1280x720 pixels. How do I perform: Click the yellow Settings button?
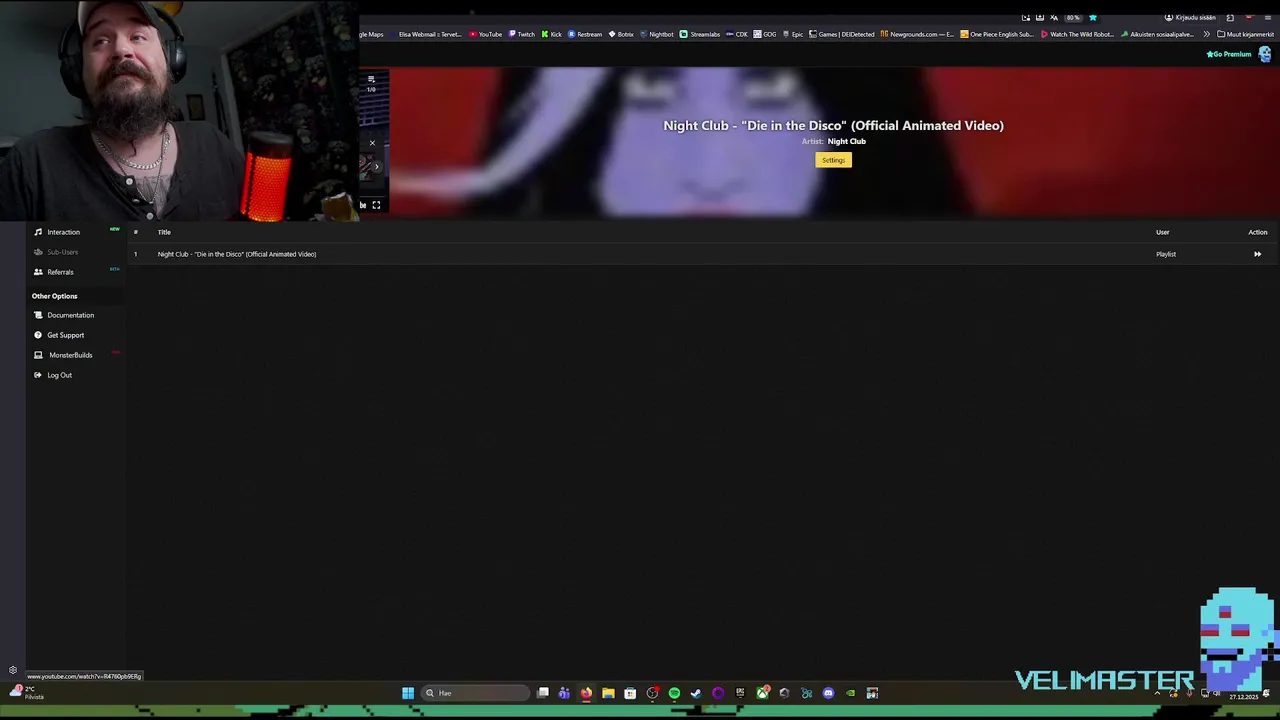click(833, 160)
